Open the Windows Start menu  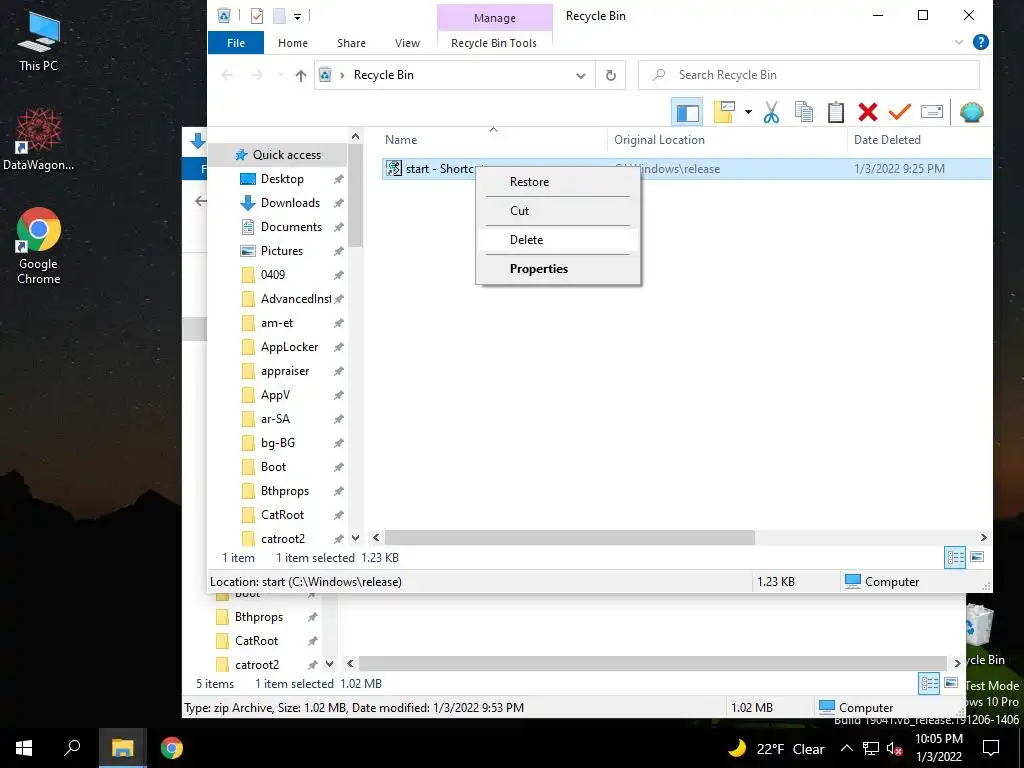(x=24, y=748)
